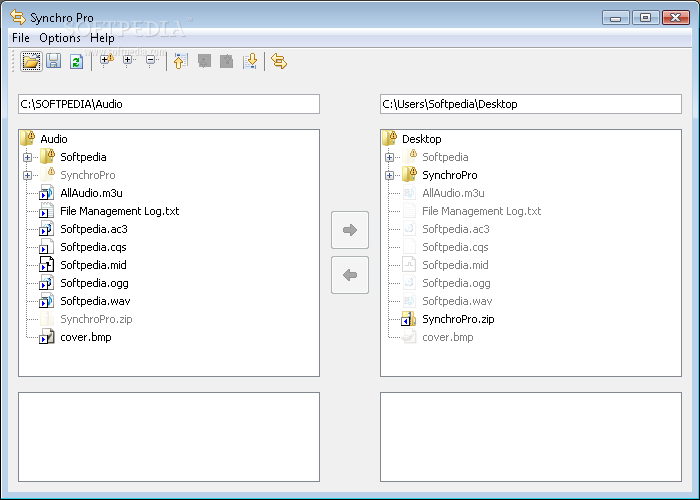
Task: Expand the Softpedia folder in left tree
Action: [27, 157]
